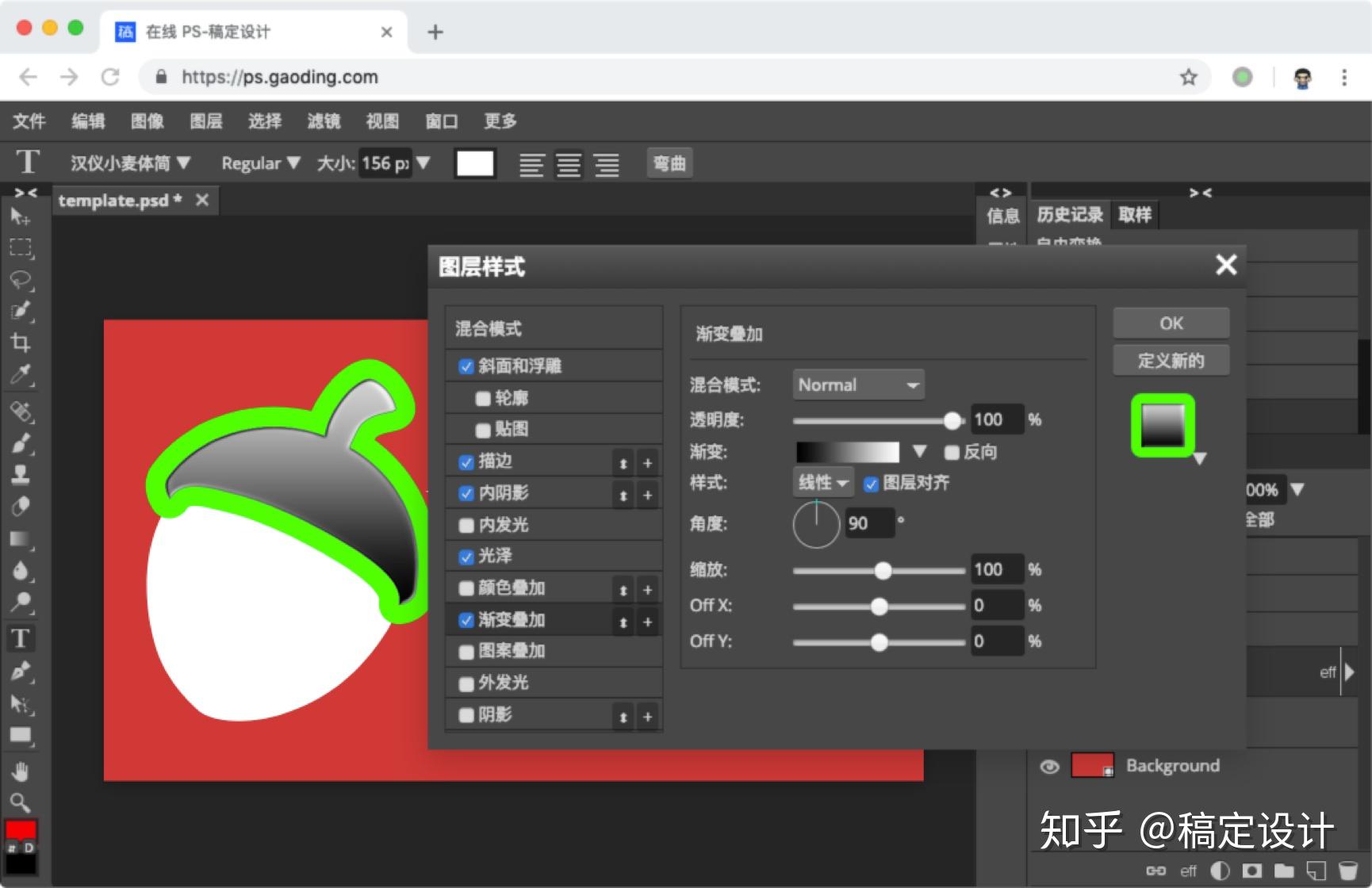The width and height of the screenshot is (1372, 888).
Task: Uncheck the 内阴影 layer style
Action: (x=466, y=493)
